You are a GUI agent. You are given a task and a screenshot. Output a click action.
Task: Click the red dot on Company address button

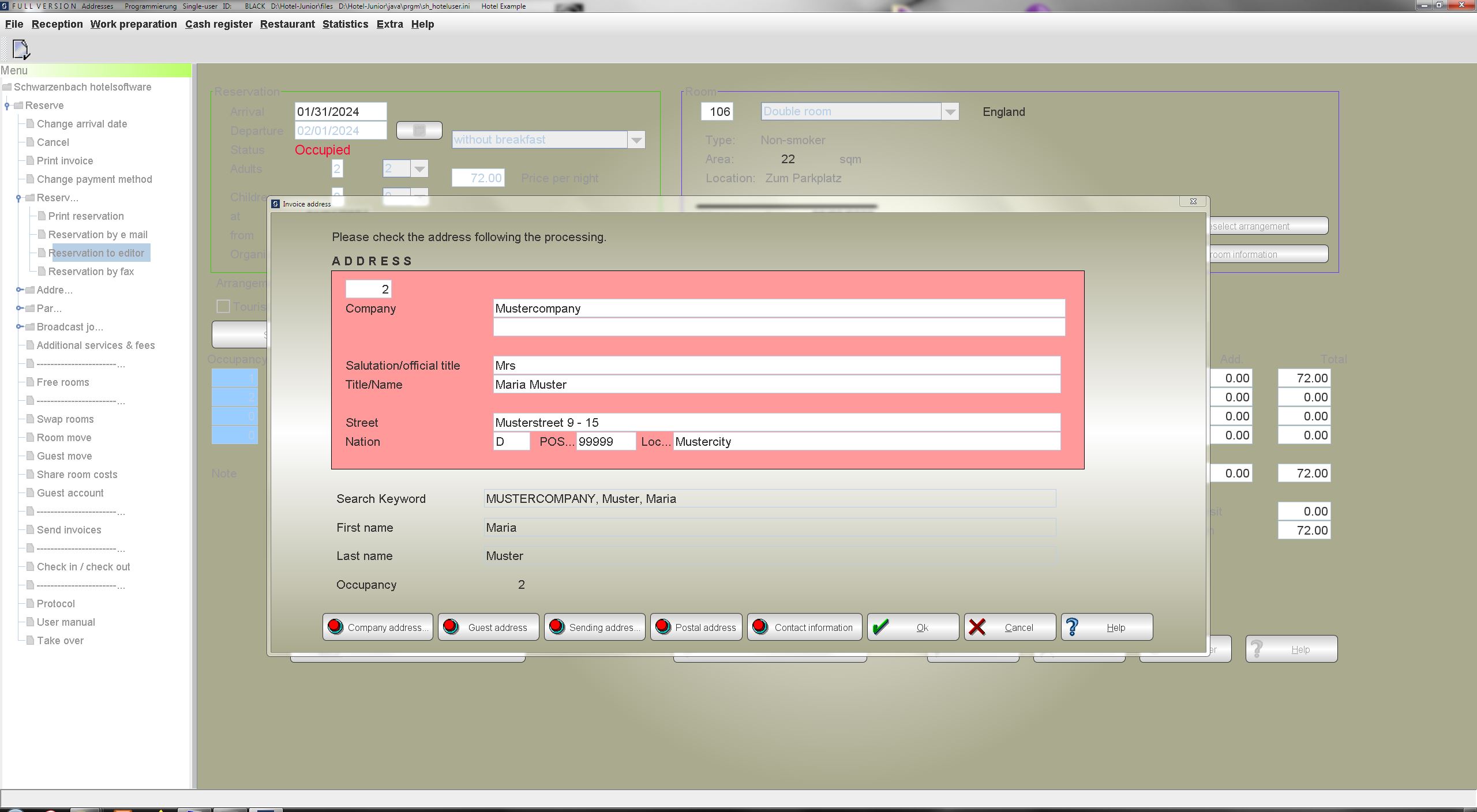[x=335, y=627]
